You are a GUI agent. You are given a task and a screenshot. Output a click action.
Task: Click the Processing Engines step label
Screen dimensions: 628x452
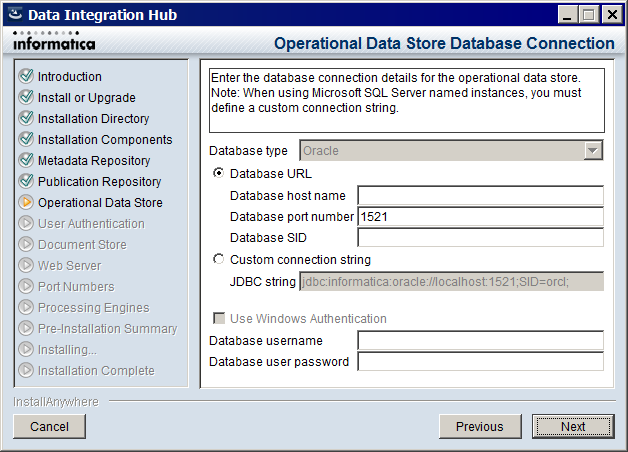coord(94,308)
